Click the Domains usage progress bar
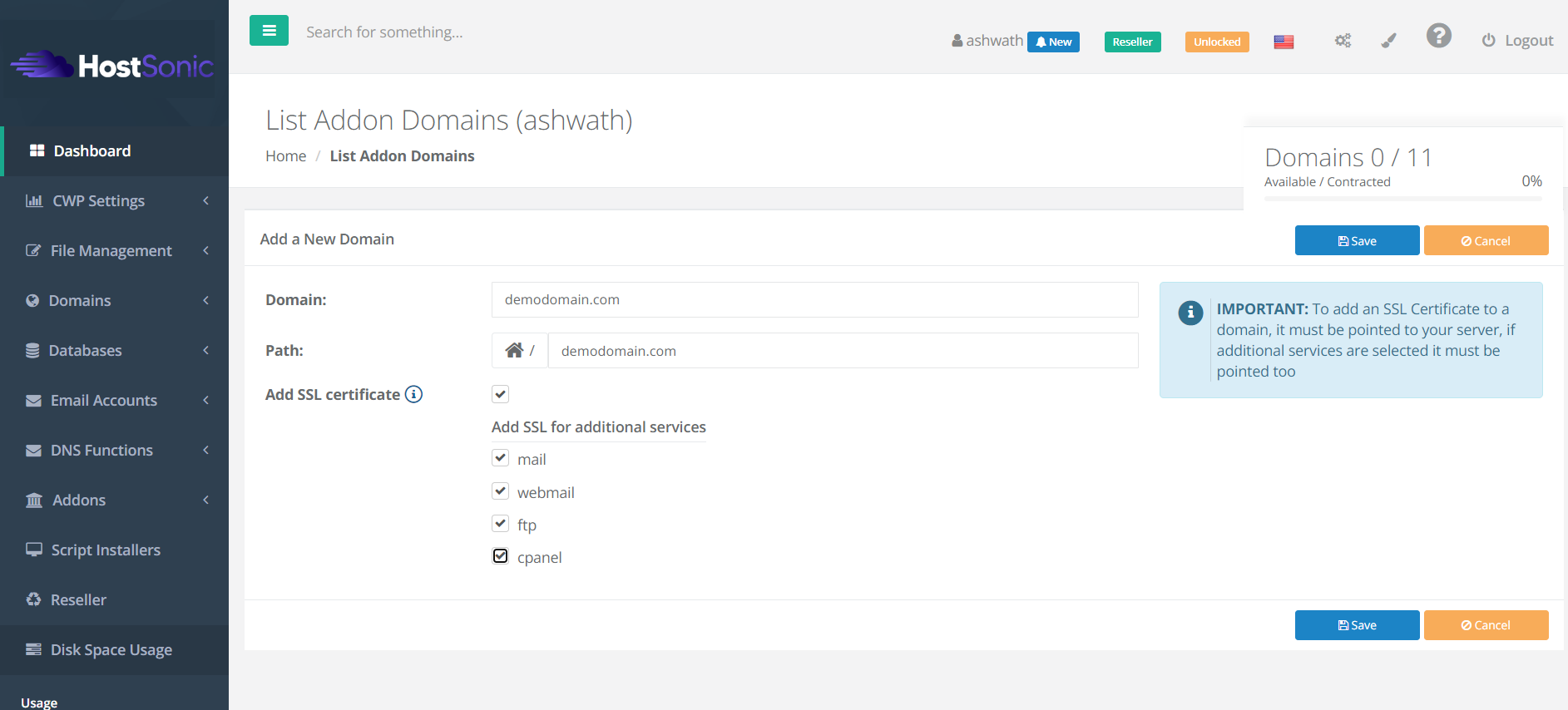This screenshot has width=1568, height=710. point(1402,199)
